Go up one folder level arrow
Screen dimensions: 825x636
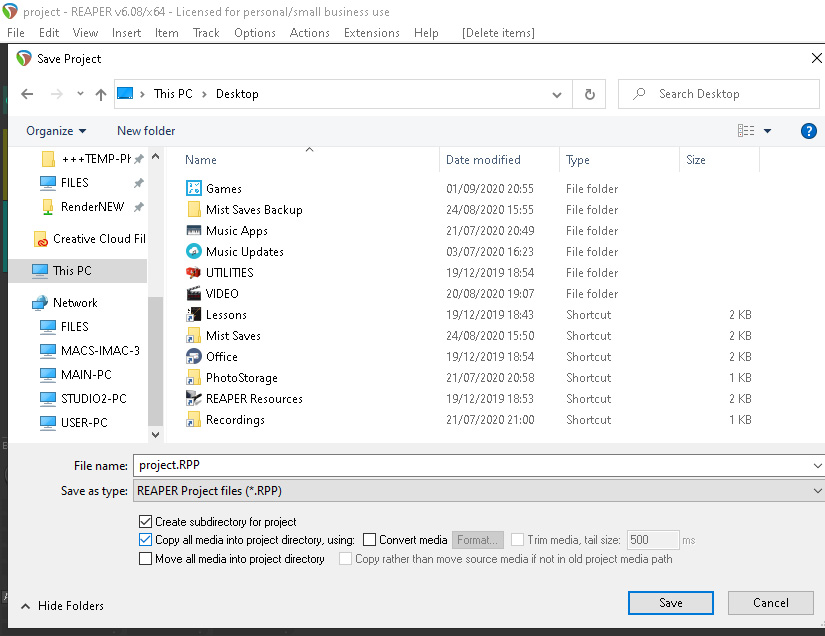pyautogui.click(x=100, y=94)
